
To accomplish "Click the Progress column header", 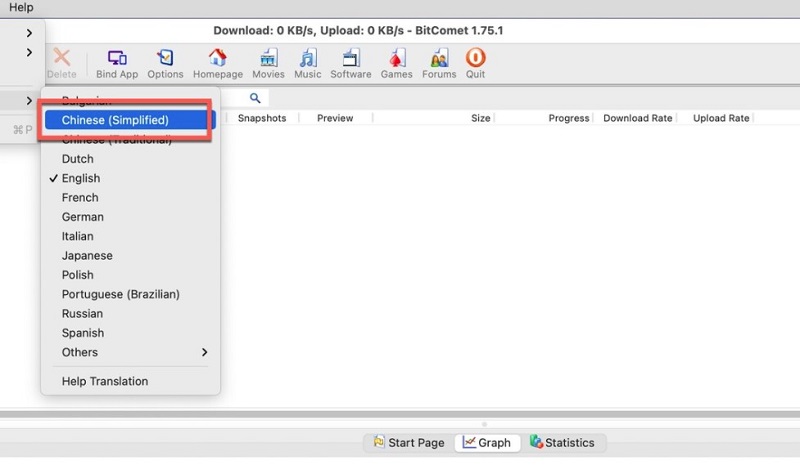I will point(568,118).
